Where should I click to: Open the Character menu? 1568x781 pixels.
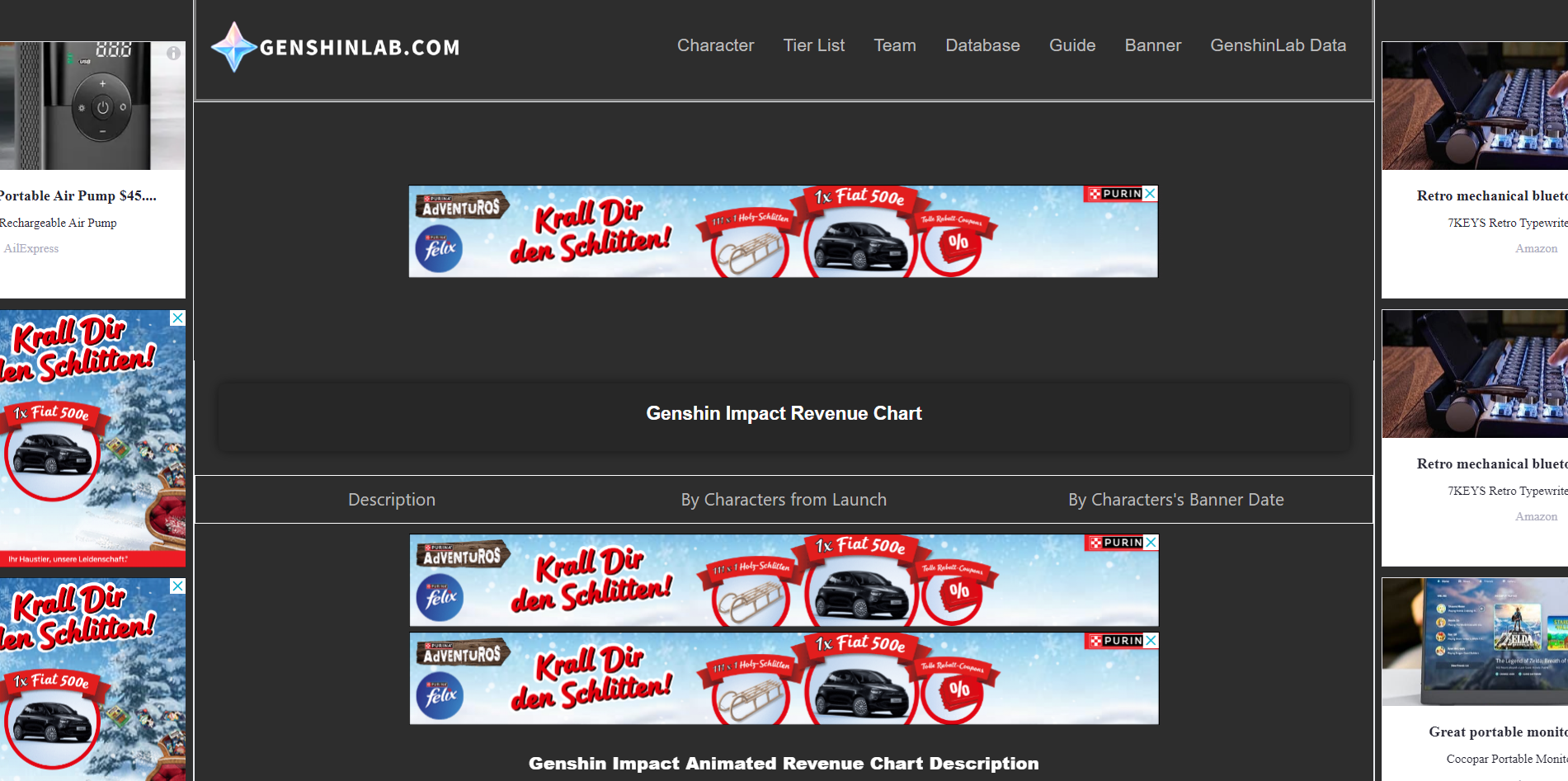(716, 45)
